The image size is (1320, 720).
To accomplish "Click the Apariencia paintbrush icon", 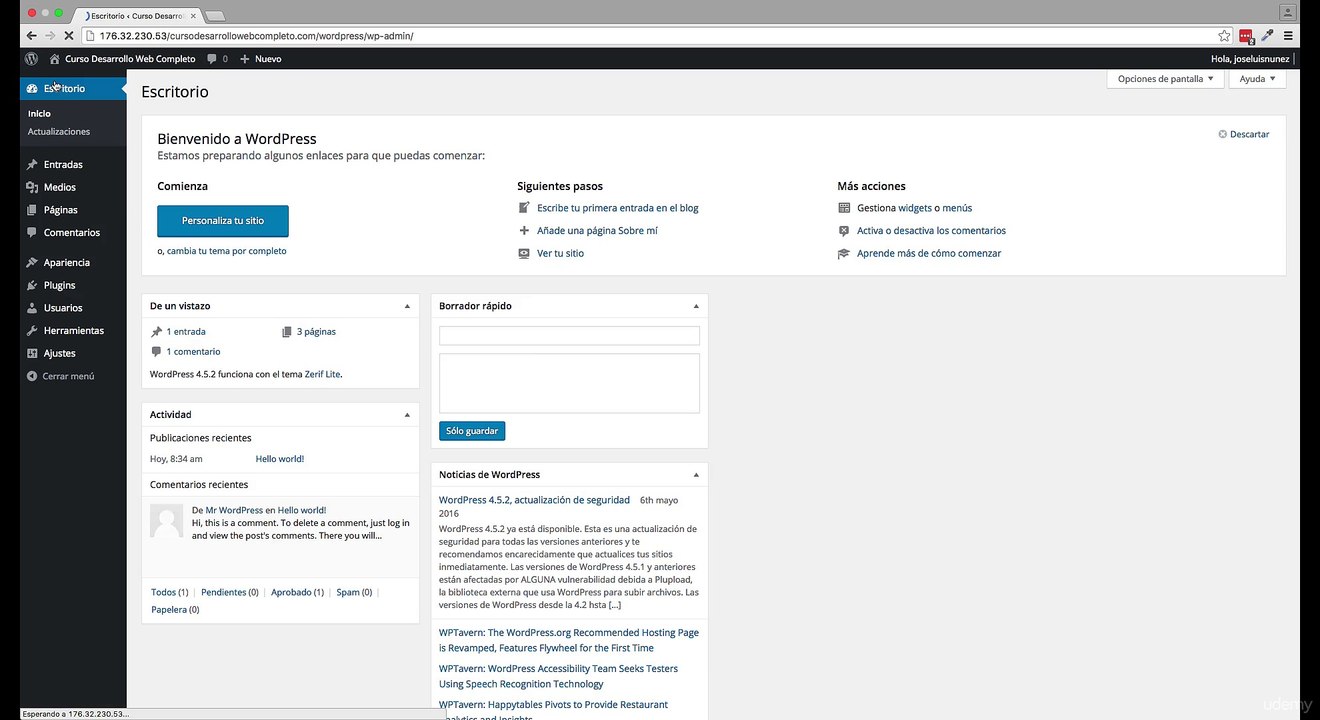I will tap(32, 263).
